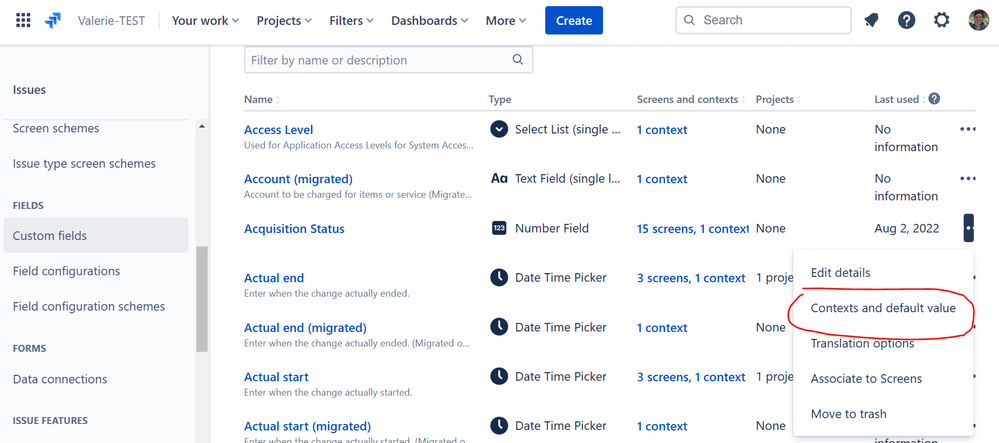Screen dimensions: 999x443
Task: Open the Actual start (migrated) field link
Action: (x=307, y=426)
